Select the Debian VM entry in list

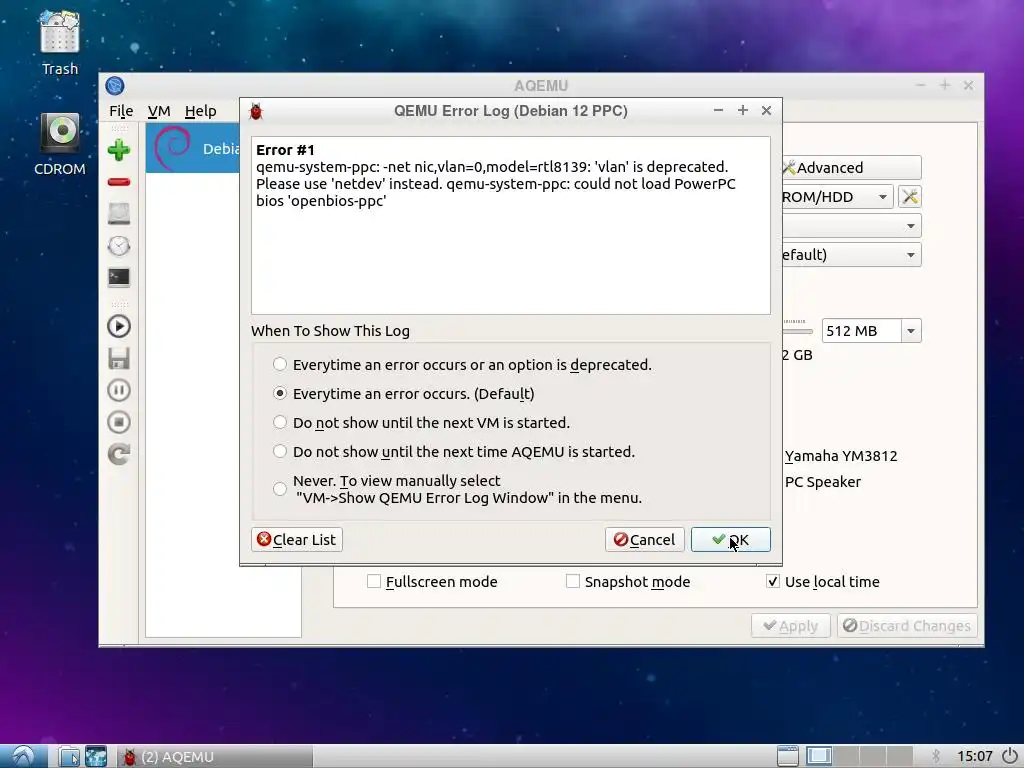pos(193,148)
